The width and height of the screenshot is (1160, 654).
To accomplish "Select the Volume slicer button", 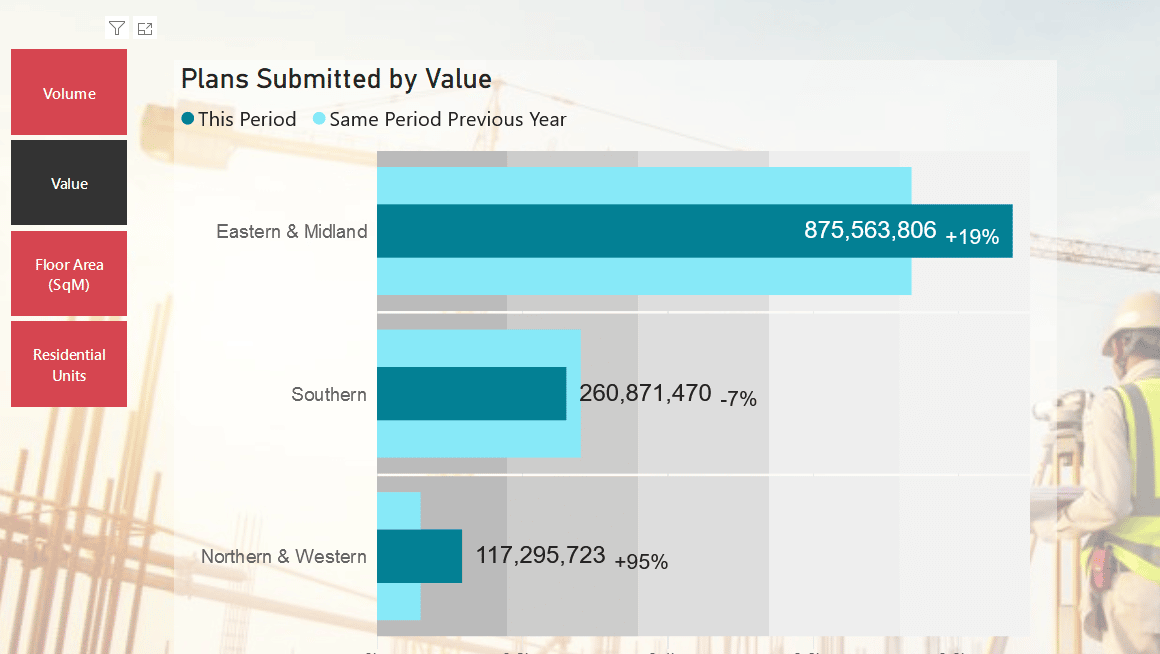I will pos(69,93).
